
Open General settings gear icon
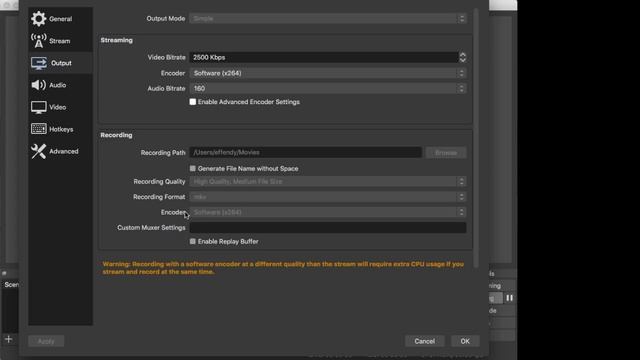[38, 19]
